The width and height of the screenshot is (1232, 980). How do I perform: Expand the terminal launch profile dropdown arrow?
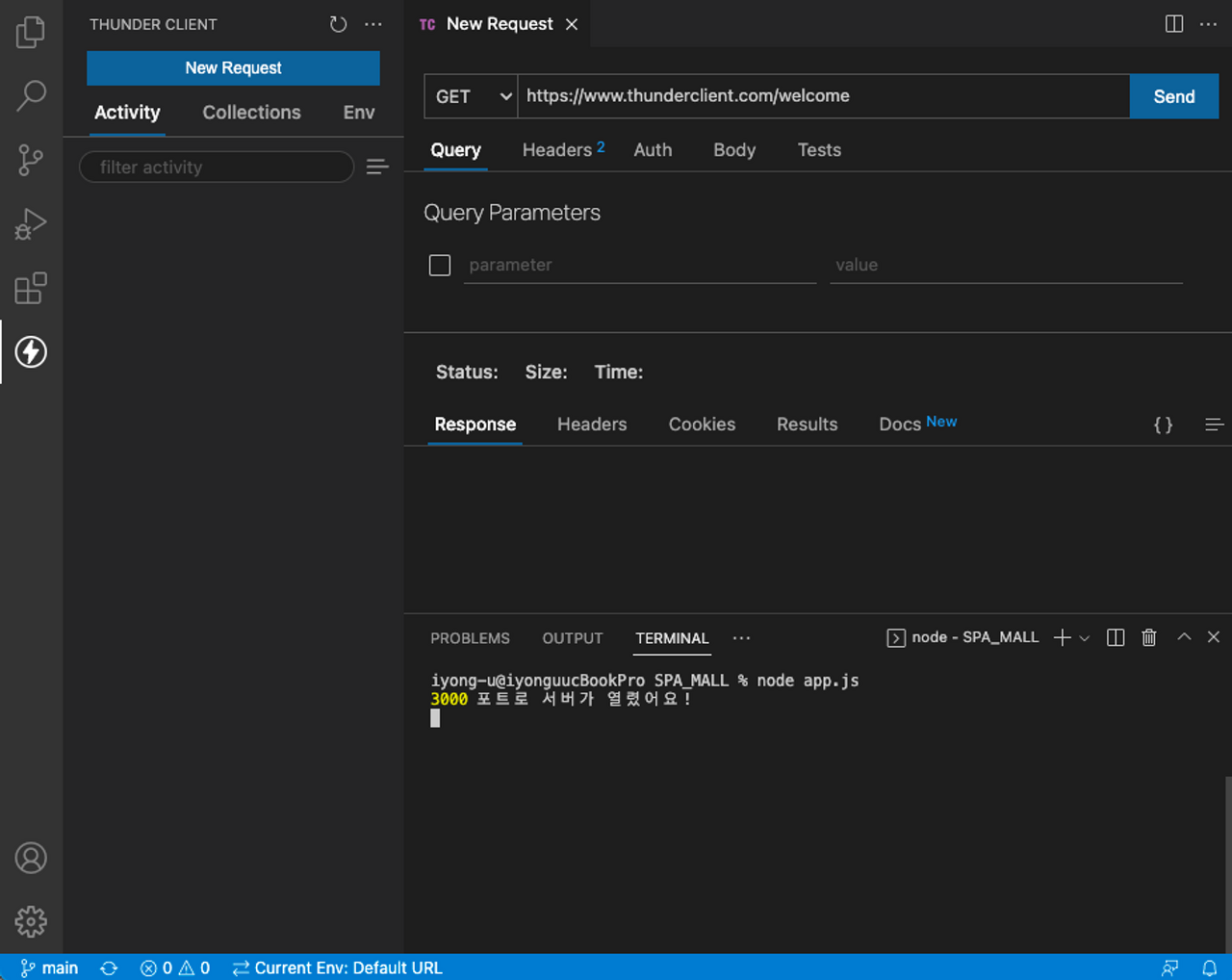(1085, 637)
